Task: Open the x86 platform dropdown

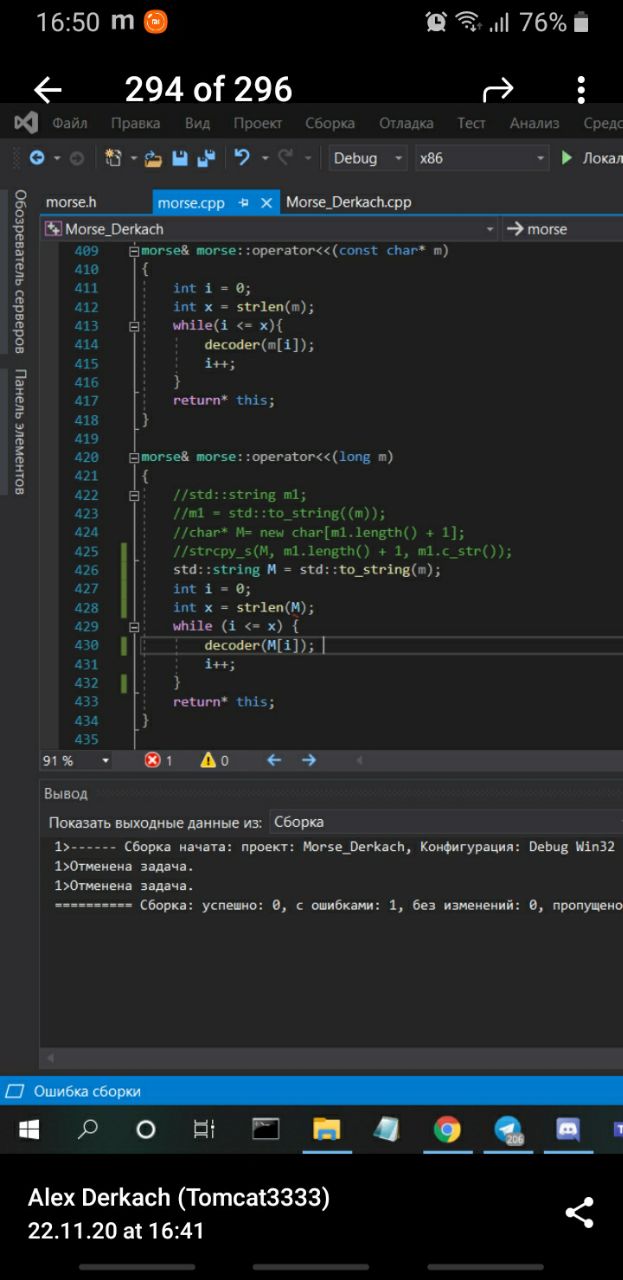Action: point(482,158)
